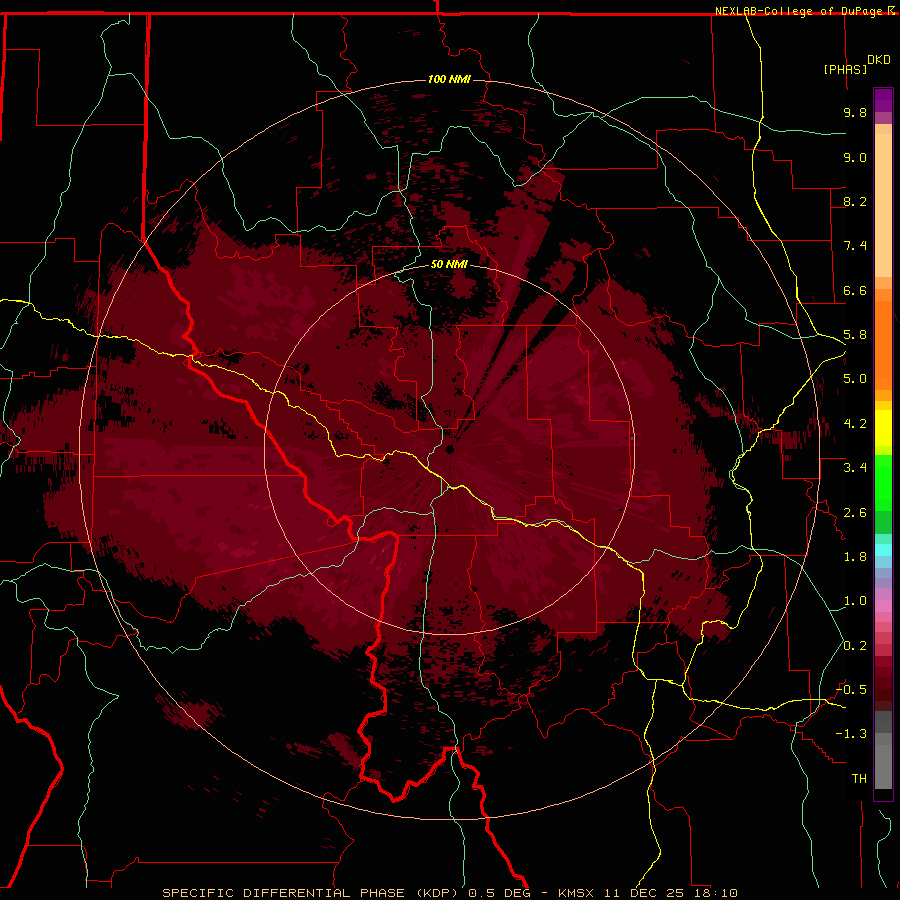Click the 6.6 legend value

(855, 290)
